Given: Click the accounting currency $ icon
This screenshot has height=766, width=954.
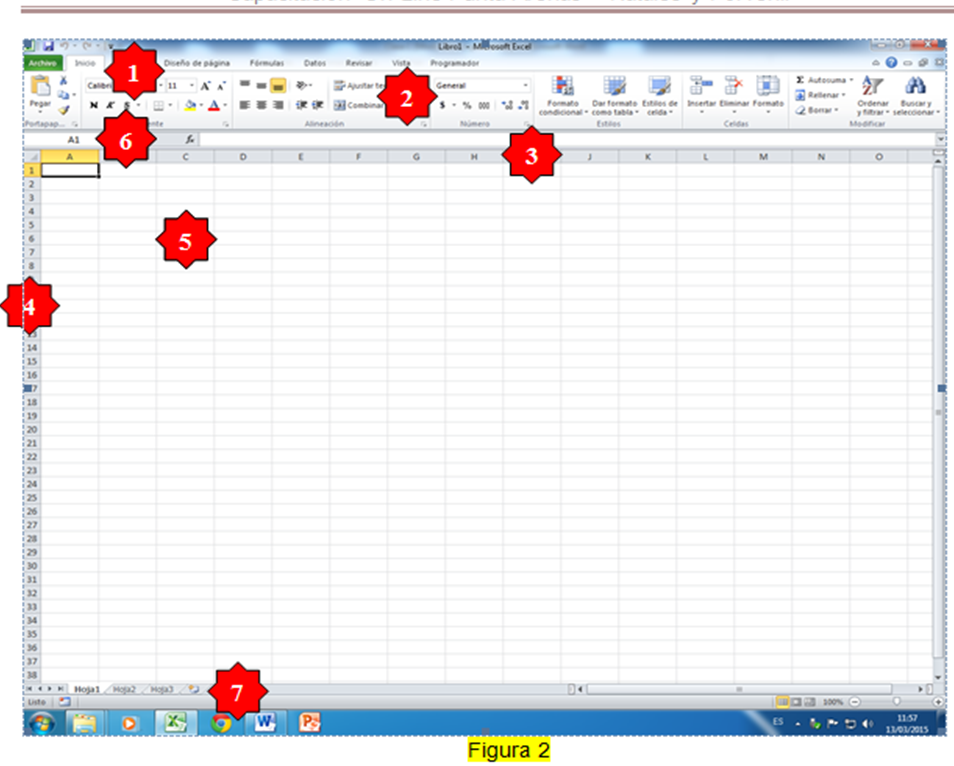Looking at the screenshot, I should click(x=443, y=105).
